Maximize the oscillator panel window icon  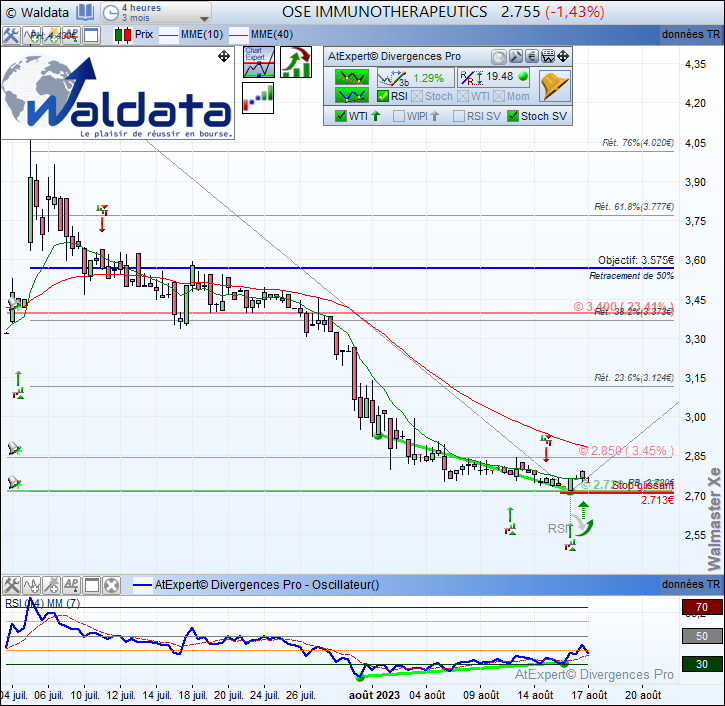91,585
